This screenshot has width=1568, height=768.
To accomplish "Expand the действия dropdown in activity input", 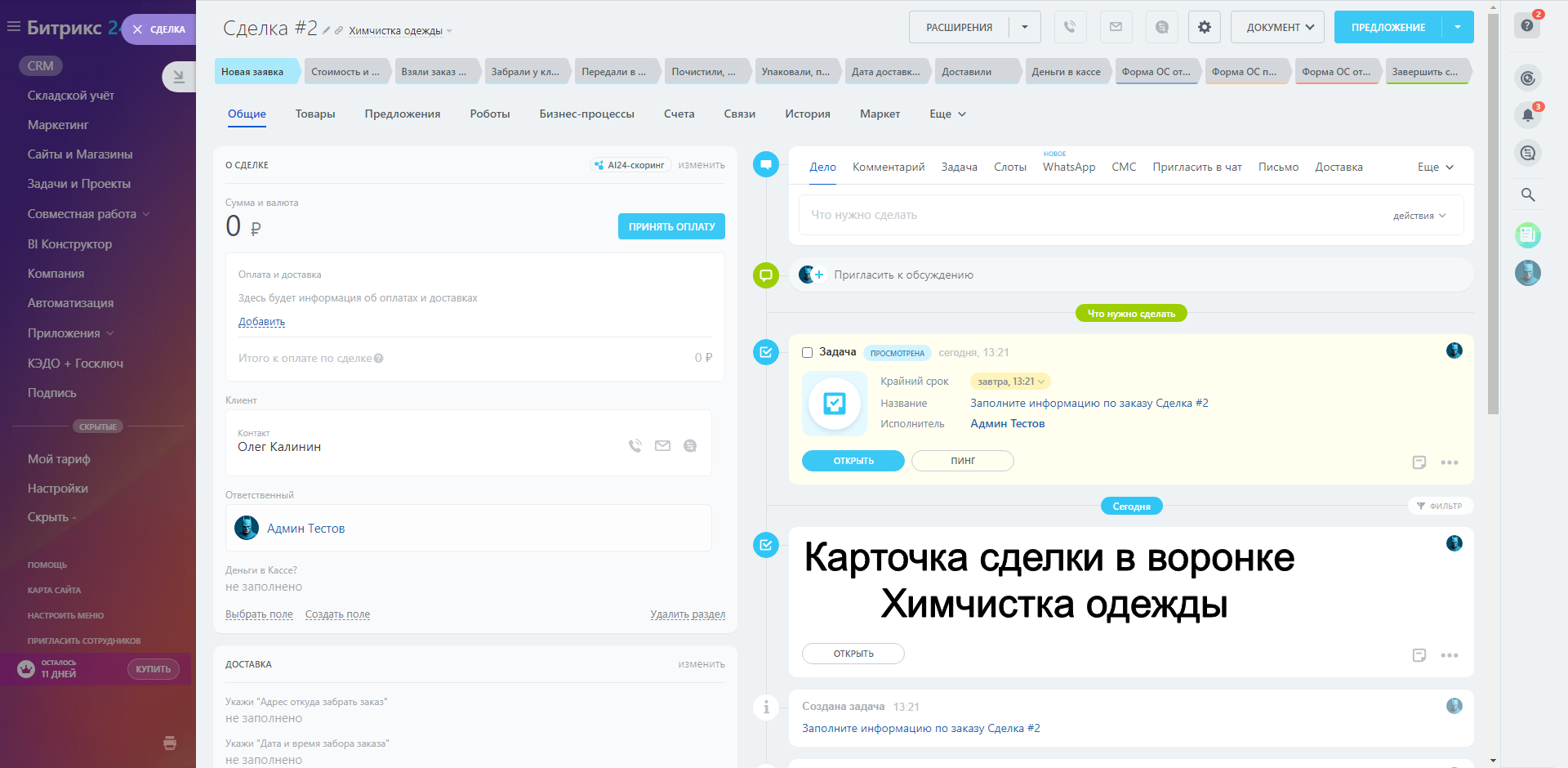I will coord(1419,216).
